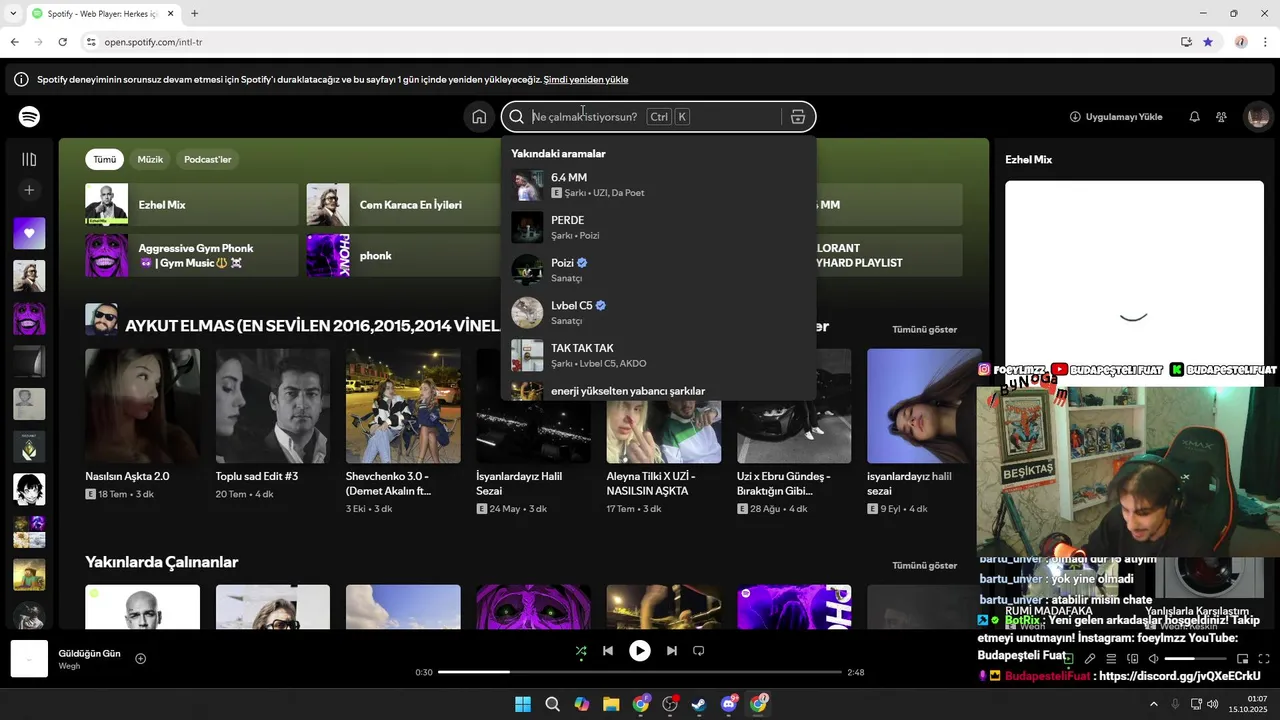
Task: Bookmark page with star icon
Action: tap(1208, 42)
